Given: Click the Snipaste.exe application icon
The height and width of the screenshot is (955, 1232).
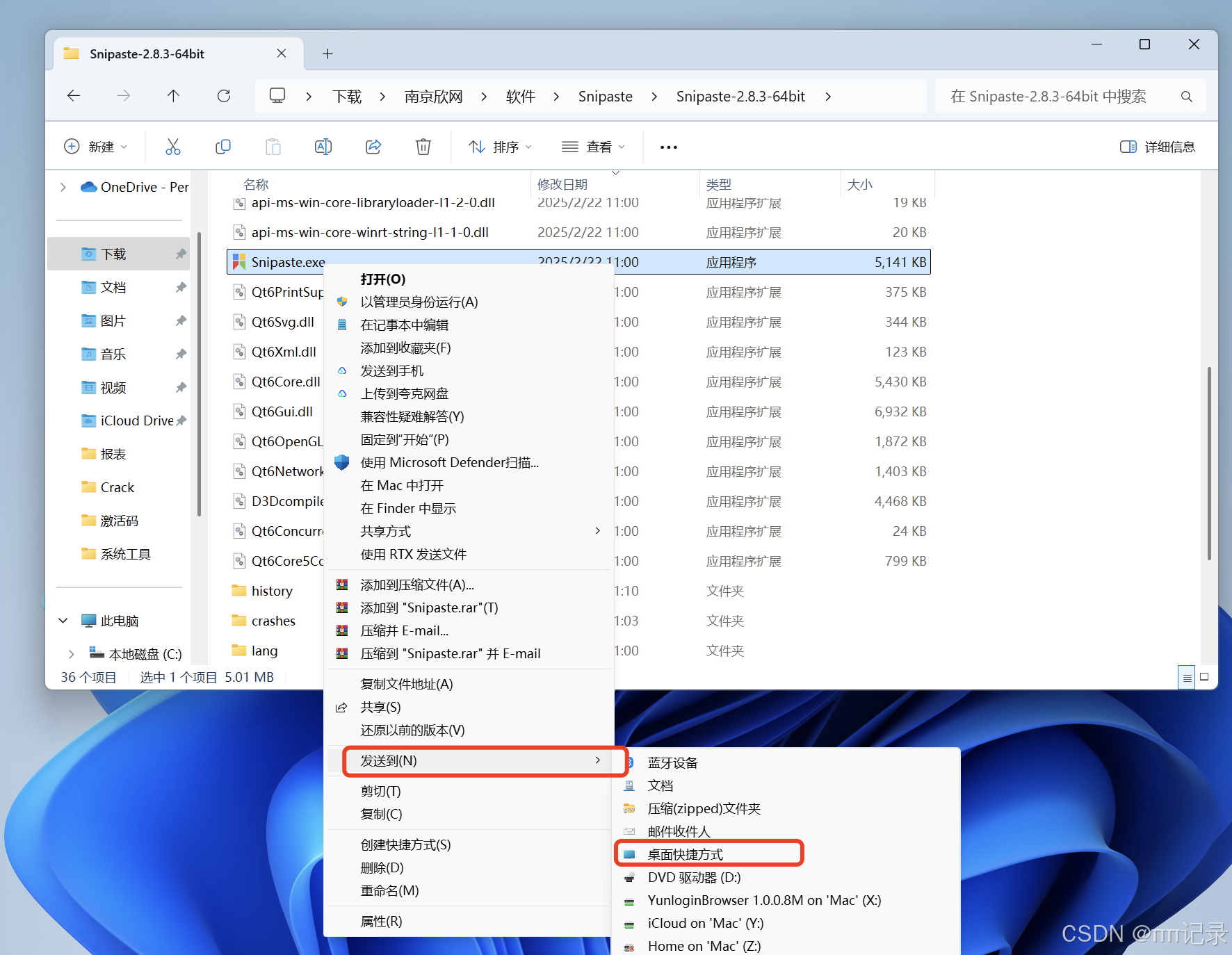Looking at the screenshot, I should [x=239, y=262].
